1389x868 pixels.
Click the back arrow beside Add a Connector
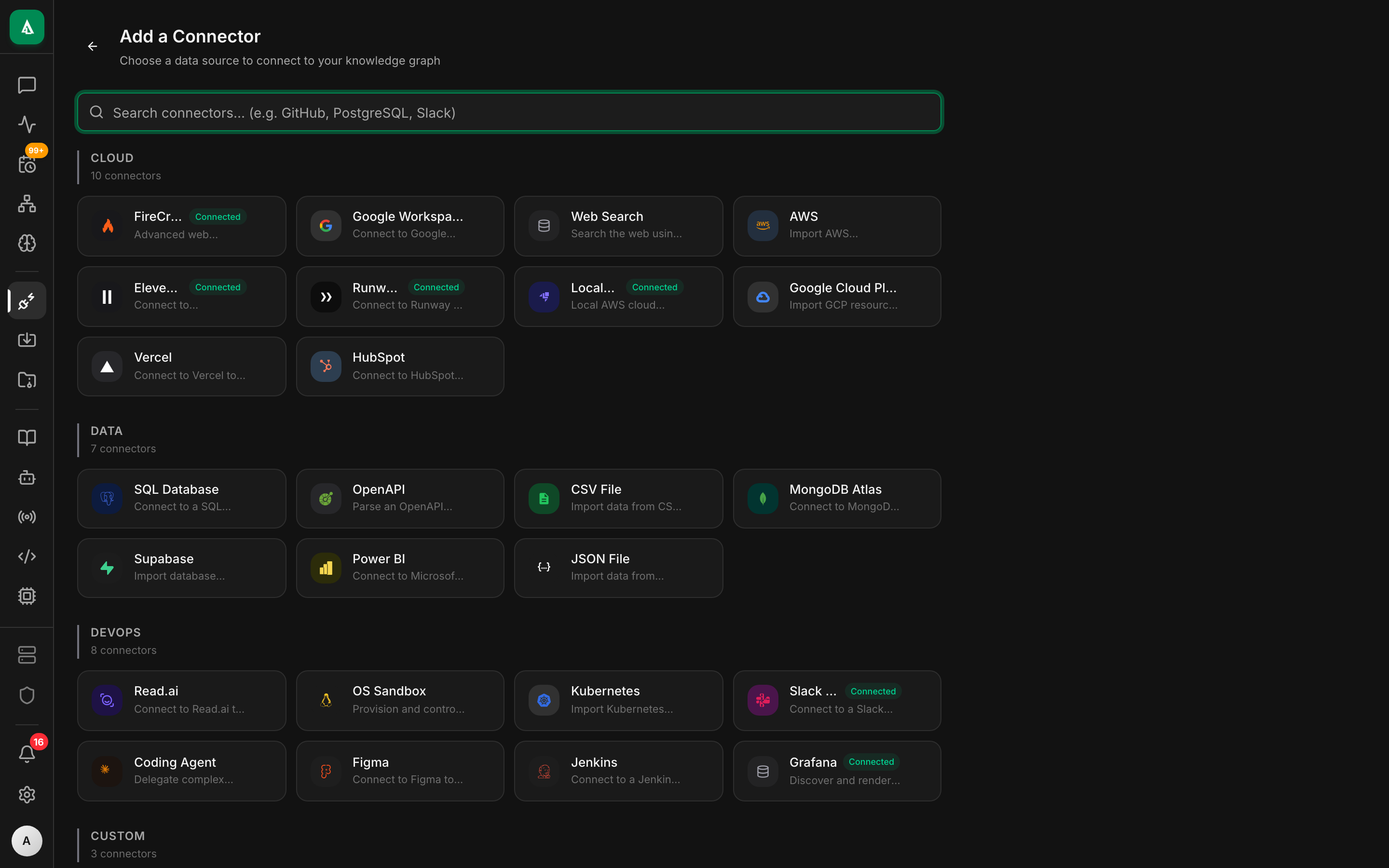point(93,46)
